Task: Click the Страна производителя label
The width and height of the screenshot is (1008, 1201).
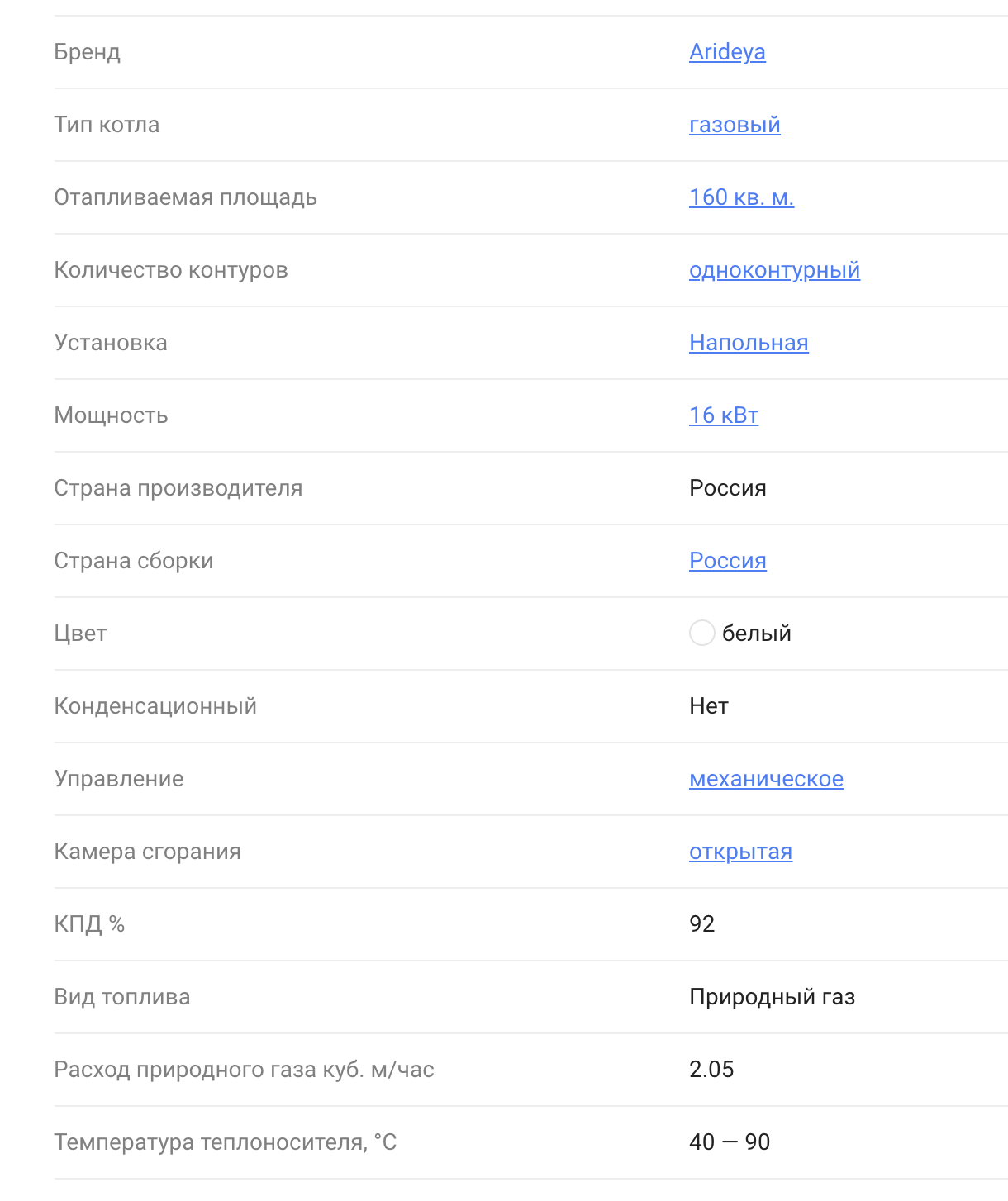Action: click(178, 488)
